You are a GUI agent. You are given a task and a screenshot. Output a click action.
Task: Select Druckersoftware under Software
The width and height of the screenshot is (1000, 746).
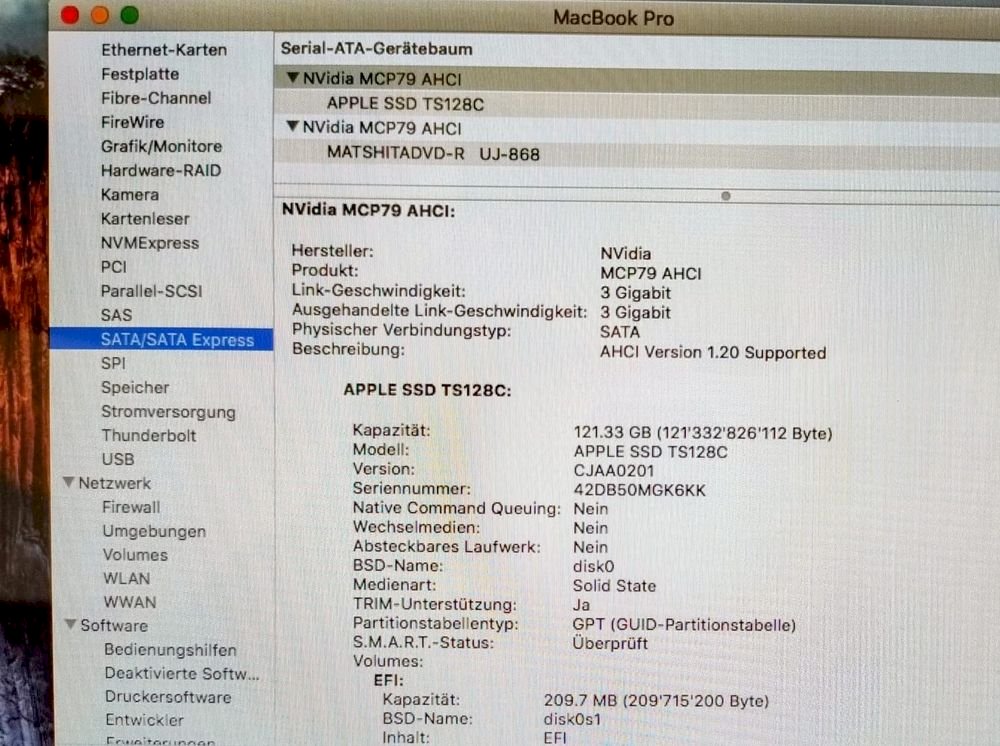click(x=167, y=698)
